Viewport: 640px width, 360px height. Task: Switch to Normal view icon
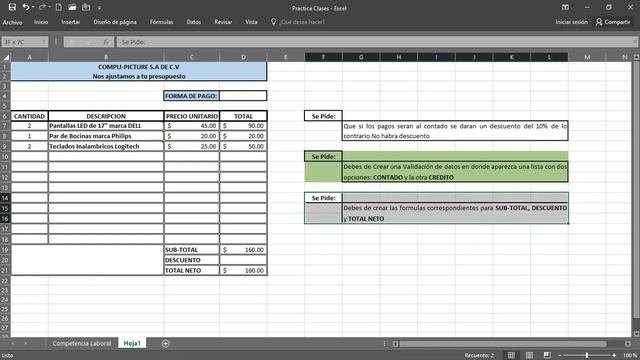[511, 355]
